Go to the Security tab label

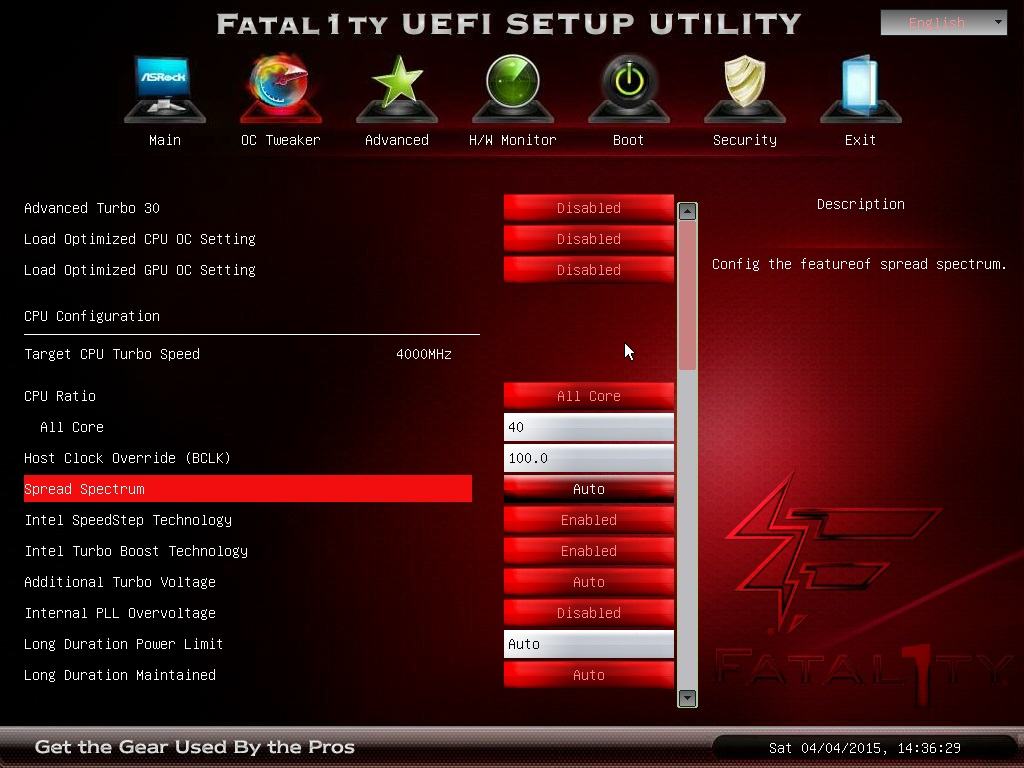(745, 140)
